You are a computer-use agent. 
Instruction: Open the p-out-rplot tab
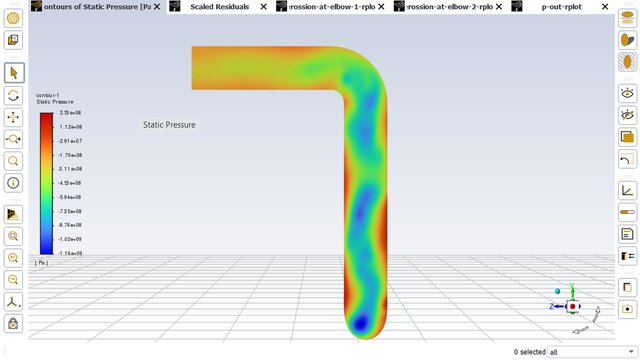point(562,7)
